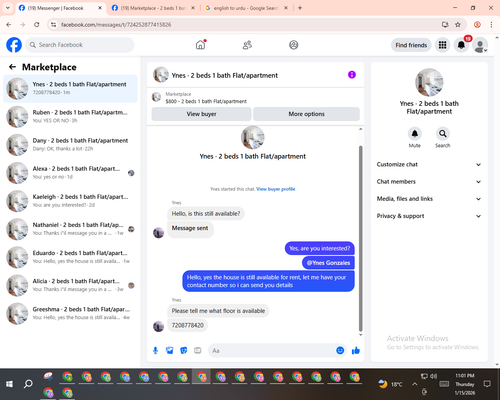Open a new browser tab
The image size is (500, 400).
click(x=300, y=8)
